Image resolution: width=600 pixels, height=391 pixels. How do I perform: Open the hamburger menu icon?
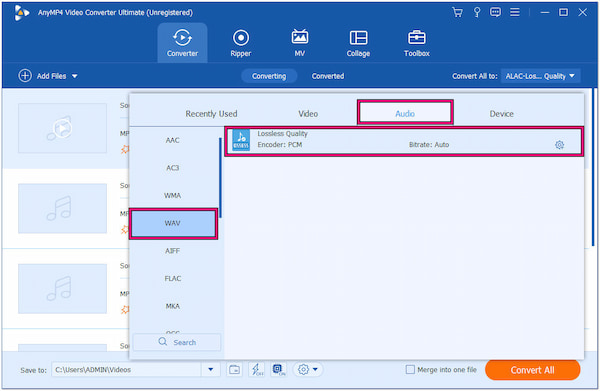click(515, 12)
